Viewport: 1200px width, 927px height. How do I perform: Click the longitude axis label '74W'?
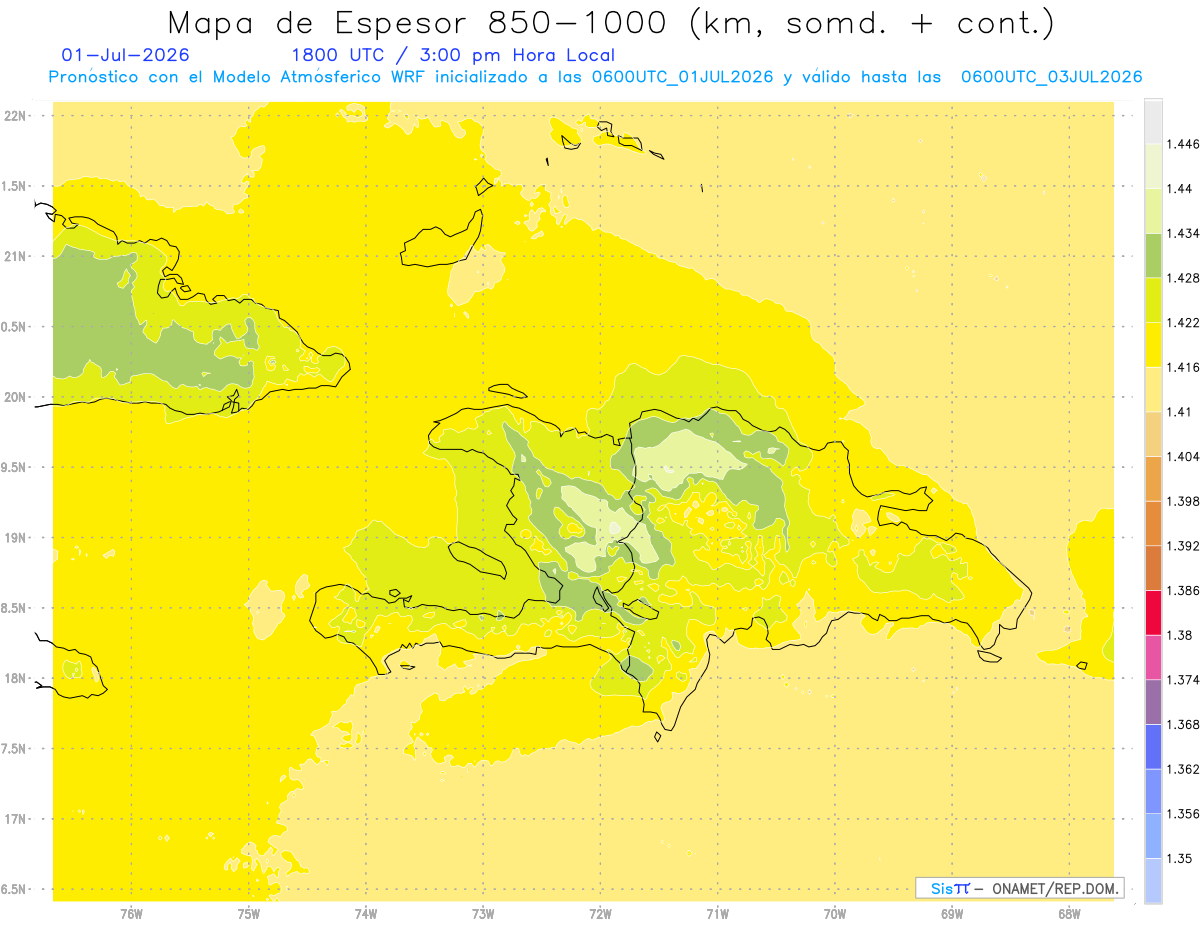pyautogui.click(x=365, y=914)
